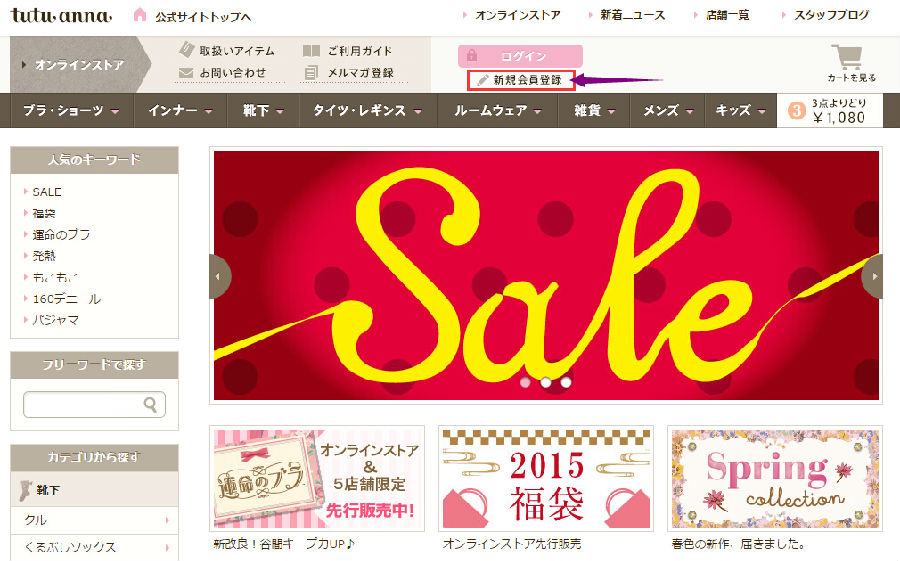
Task: Expand the ルームウェア dropdown menu
Action: point(498,110)
